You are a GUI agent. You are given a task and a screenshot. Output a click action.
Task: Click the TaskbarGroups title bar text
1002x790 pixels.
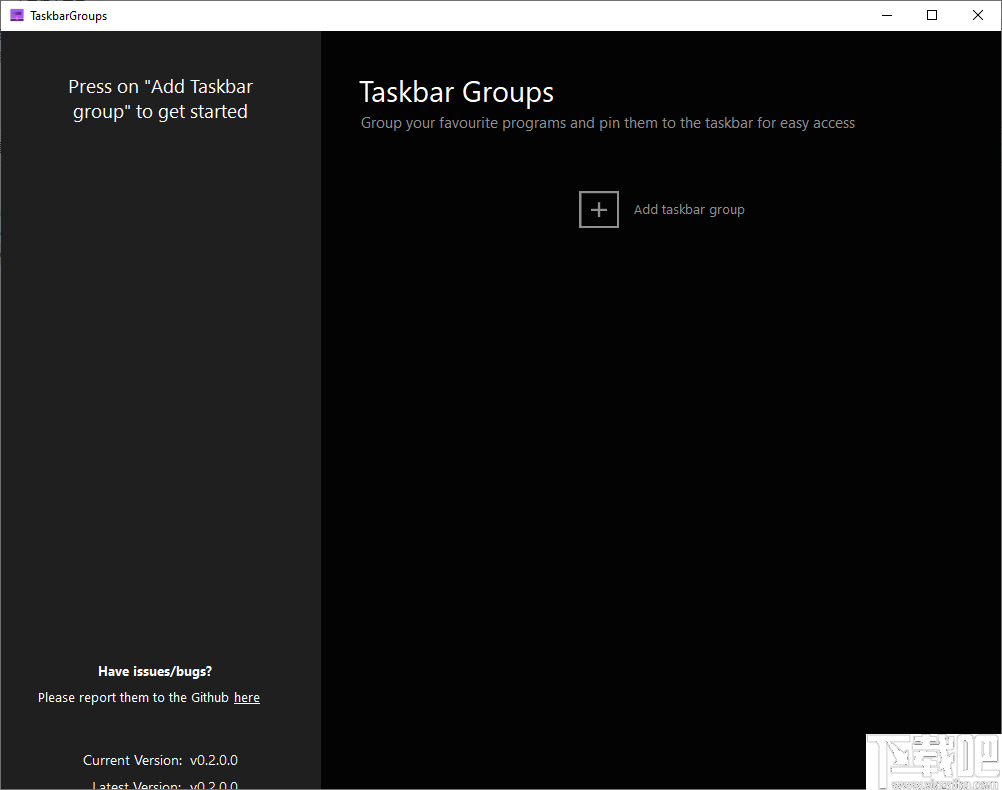point(66,15)
